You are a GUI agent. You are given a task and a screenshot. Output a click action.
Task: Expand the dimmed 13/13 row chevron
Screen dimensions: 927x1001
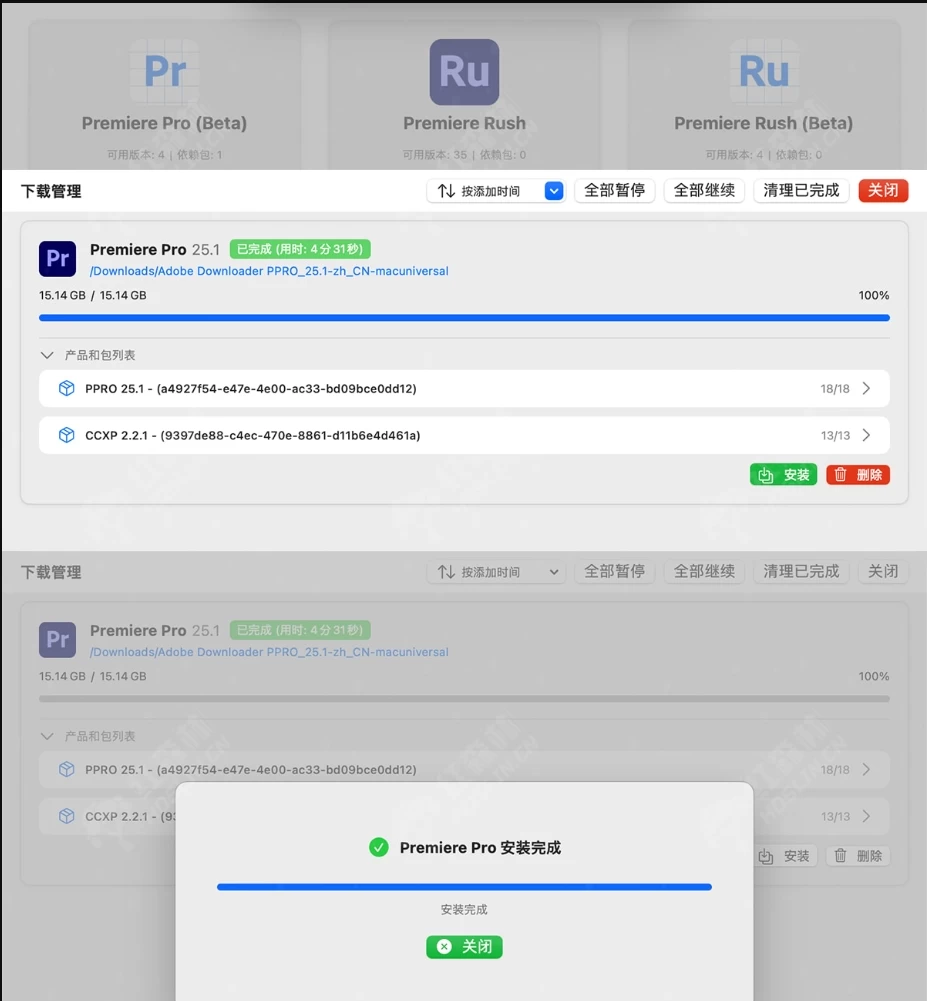(x=866, y=816)
